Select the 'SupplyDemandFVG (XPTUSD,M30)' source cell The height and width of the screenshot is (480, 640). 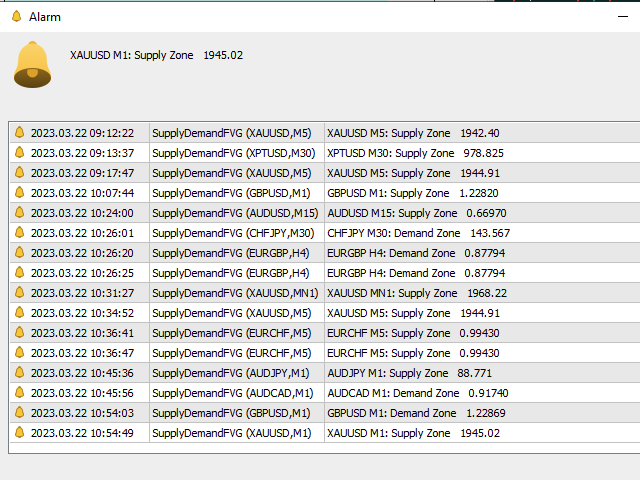[x=234, y=153]
